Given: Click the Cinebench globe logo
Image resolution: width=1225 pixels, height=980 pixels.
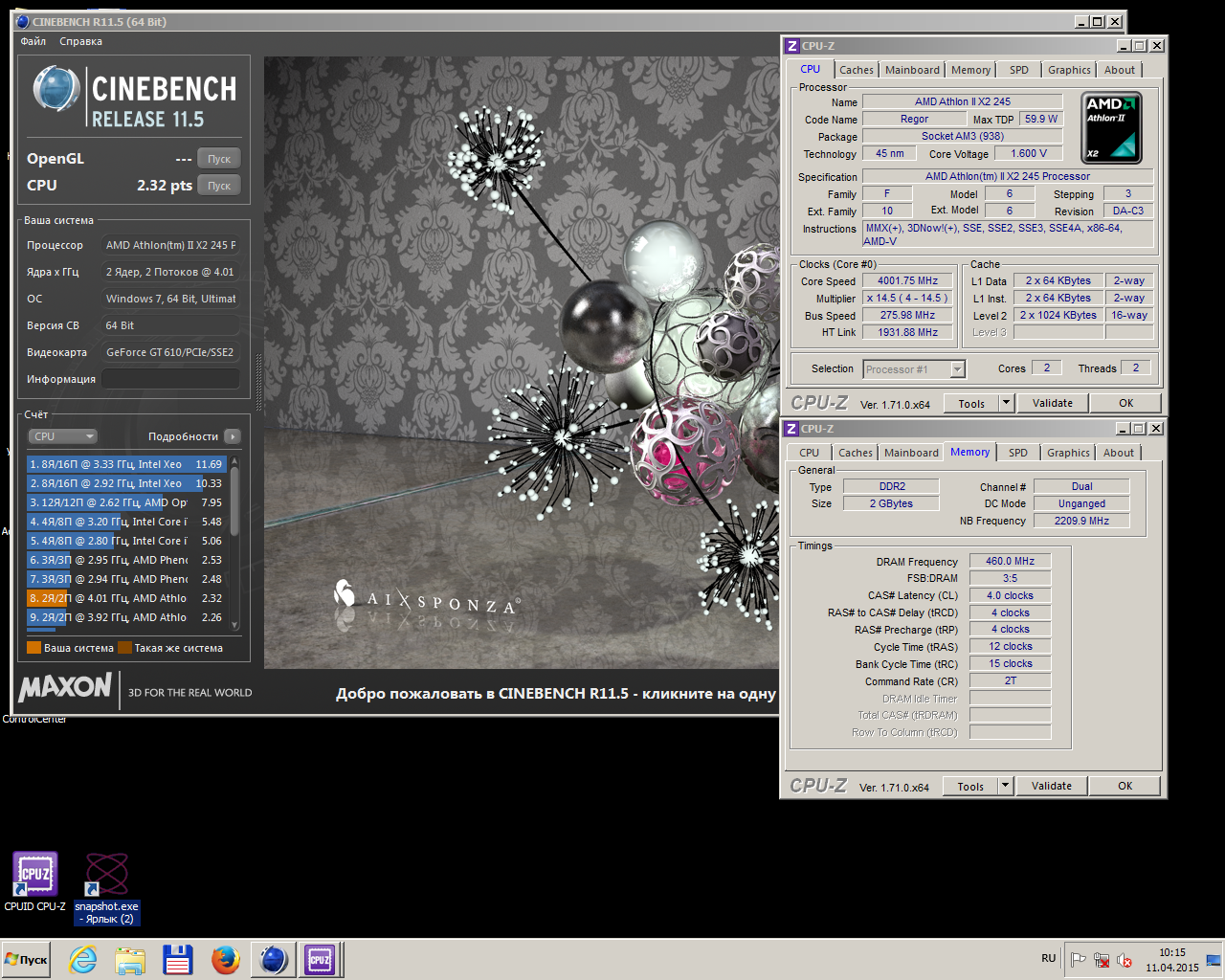Looking at the screenshot, I should point(56,89).
